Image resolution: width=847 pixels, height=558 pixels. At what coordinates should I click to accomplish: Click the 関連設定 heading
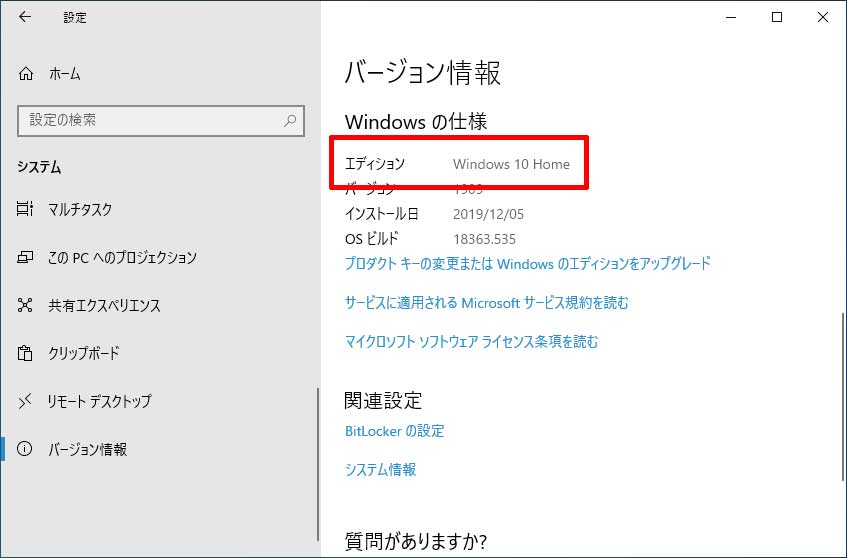(383, 400)
